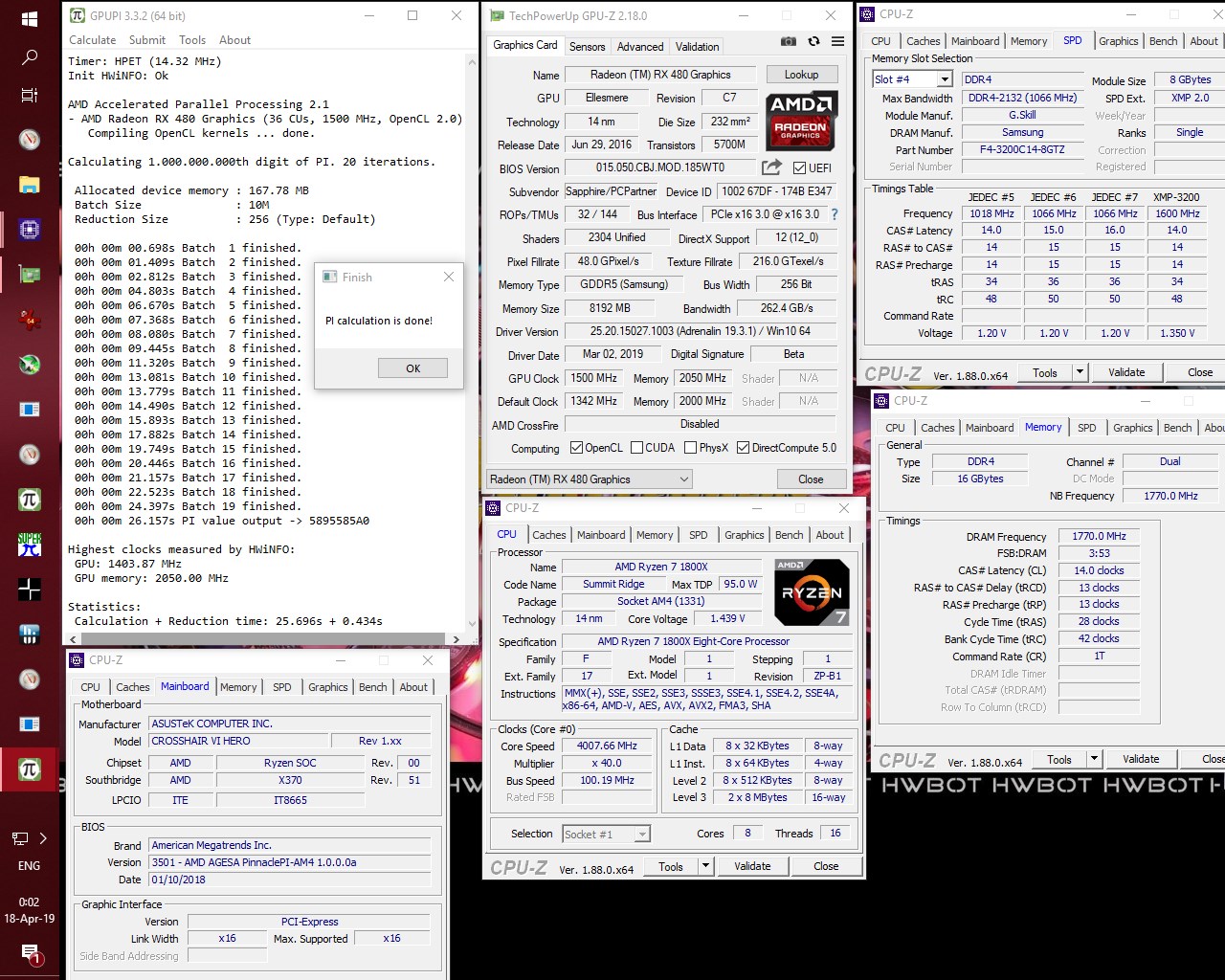Viewport: 1225px width, 980px height.
Task: Refresh GPU-Z readings with the refresh icon
Action: click(x=813, y=42)
